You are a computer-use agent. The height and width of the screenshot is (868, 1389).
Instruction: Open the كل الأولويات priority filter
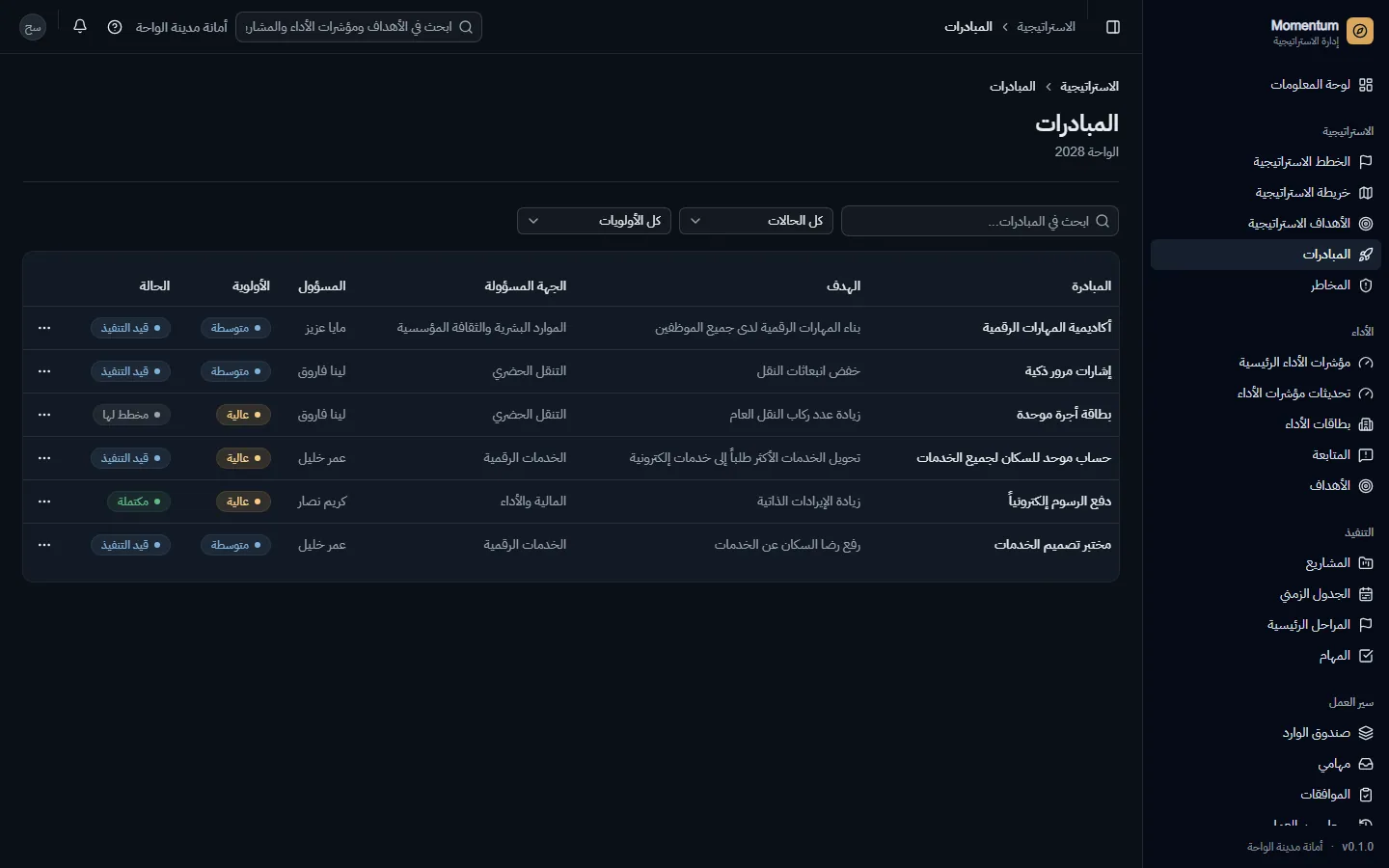pos(594,221)
